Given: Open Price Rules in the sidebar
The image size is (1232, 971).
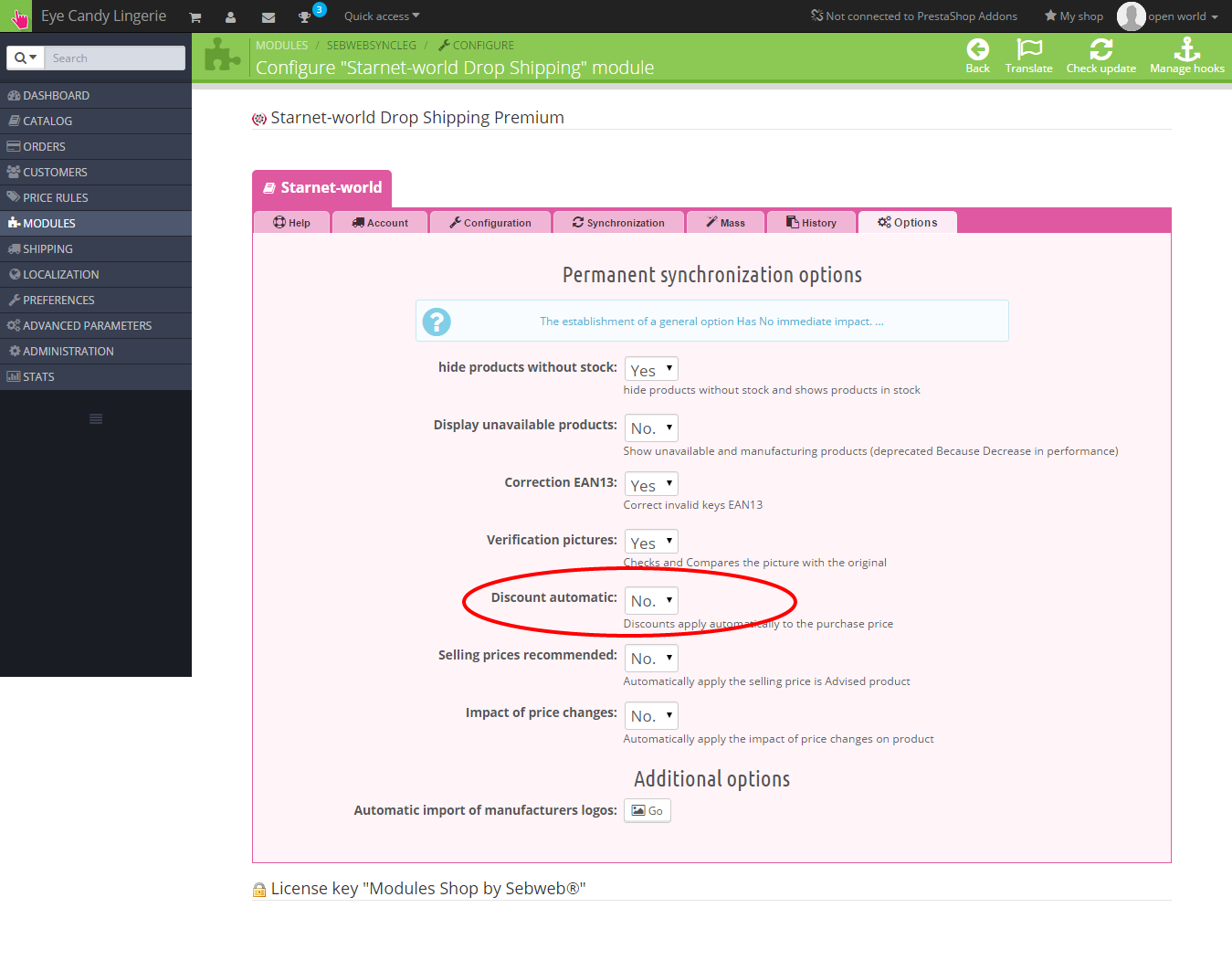Looking at the screenshot, I should pyautogui.click(x=96, y=197).
